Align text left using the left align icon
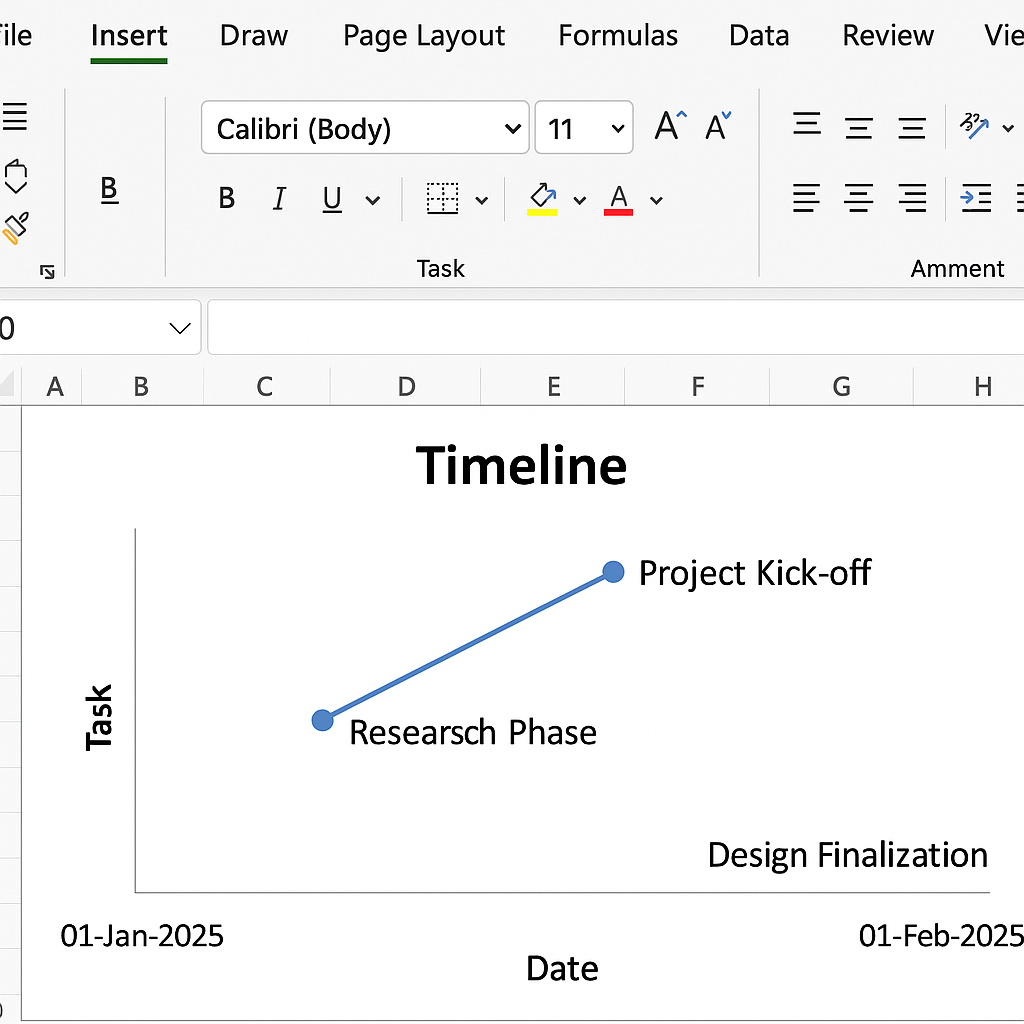Screen dimensions: 1024x1024 pyautogui.click(x=806, y=198)
